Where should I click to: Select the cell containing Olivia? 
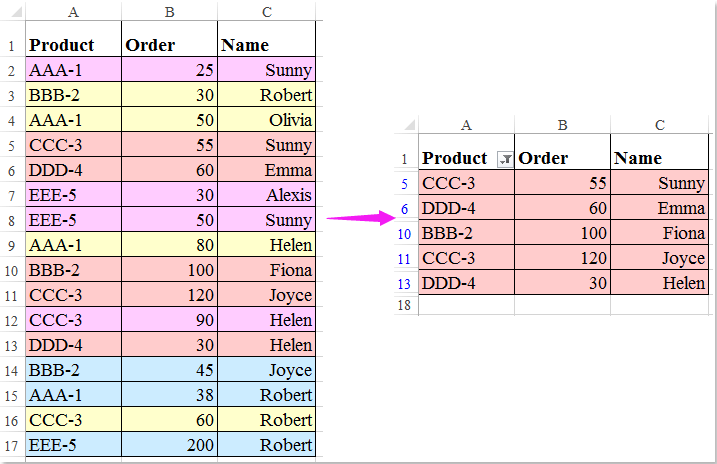coord(267,120)
